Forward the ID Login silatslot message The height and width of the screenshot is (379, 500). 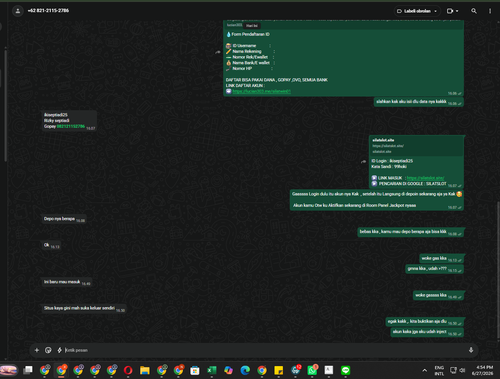[x=363, y=162]
